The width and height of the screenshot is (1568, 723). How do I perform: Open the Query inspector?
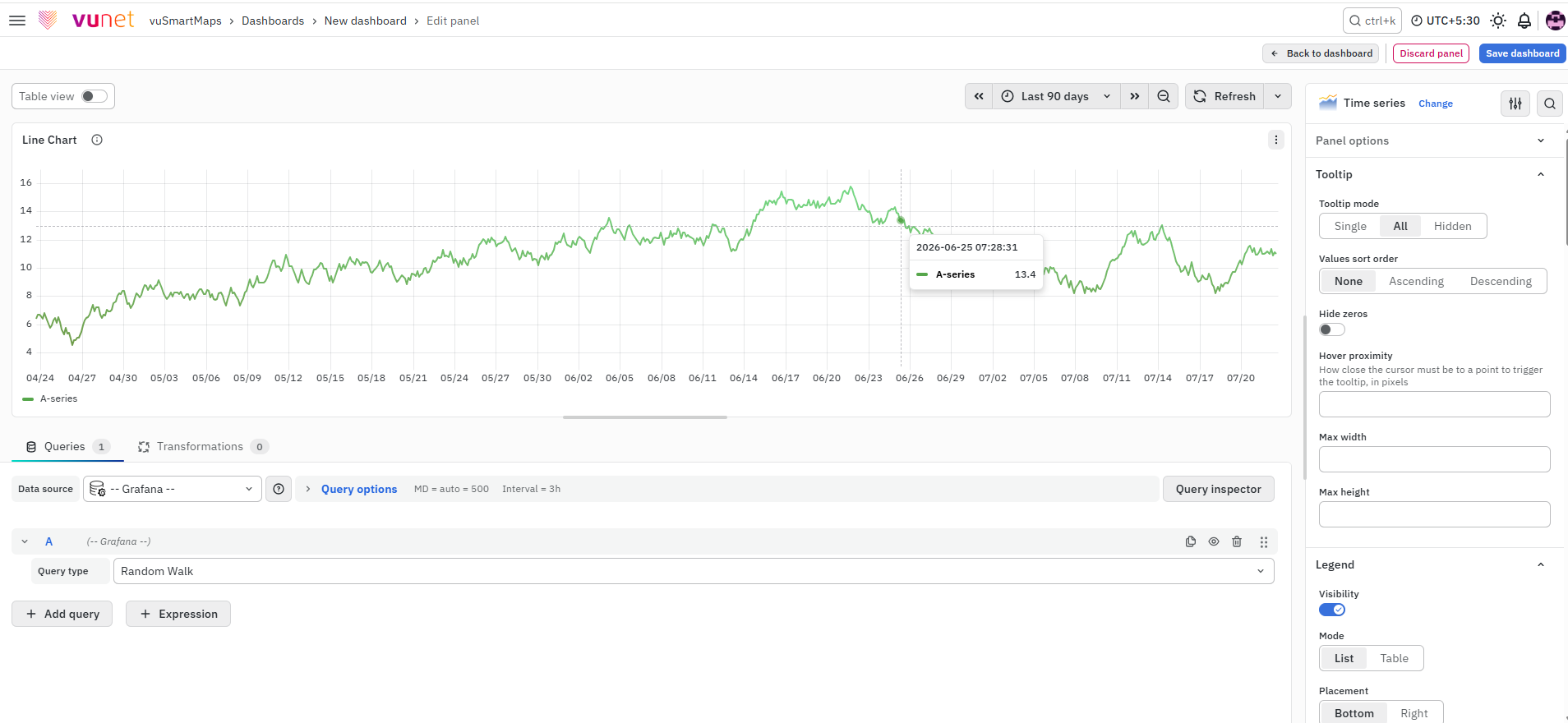pos(1218,489)
